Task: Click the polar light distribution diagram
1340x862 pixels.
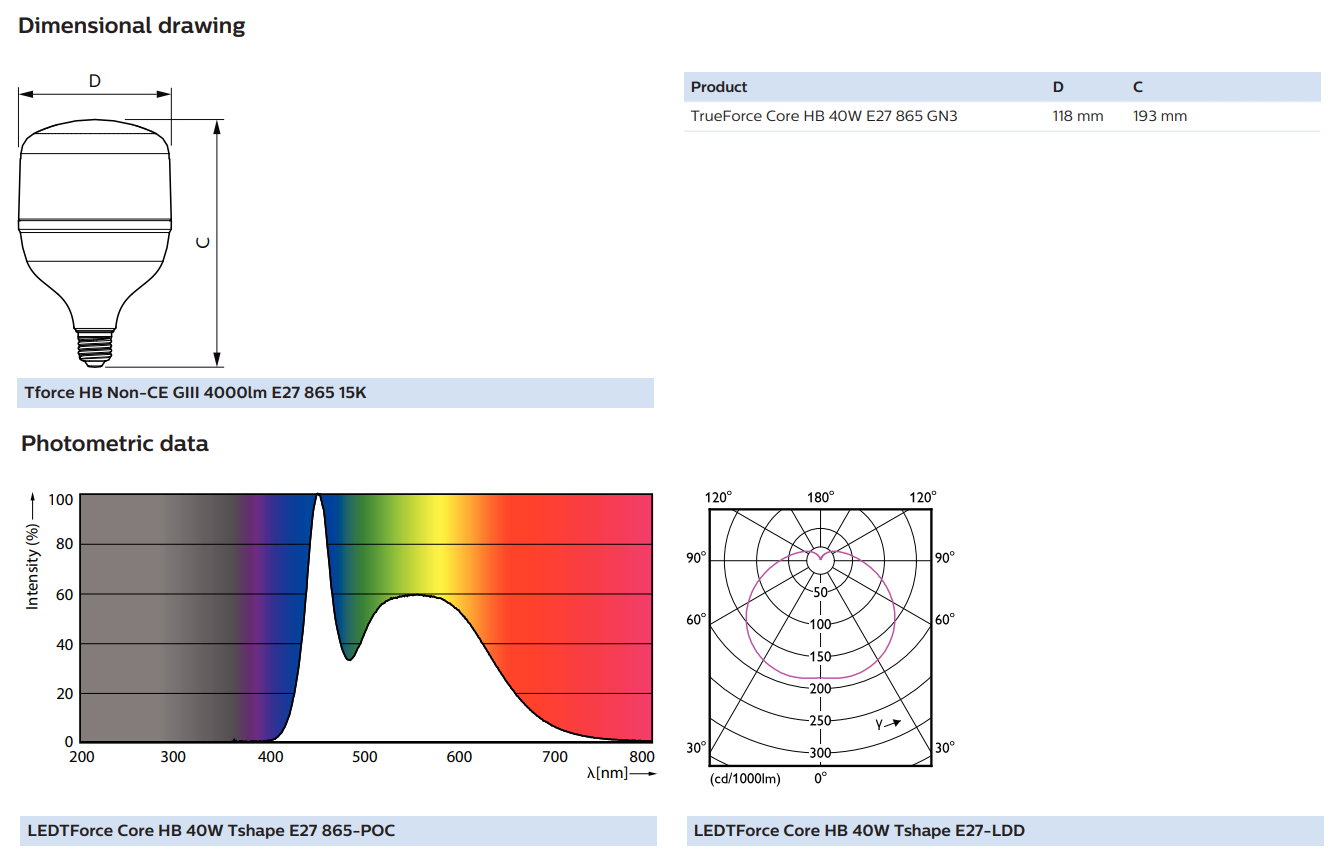Action: (x=820, y=637)
